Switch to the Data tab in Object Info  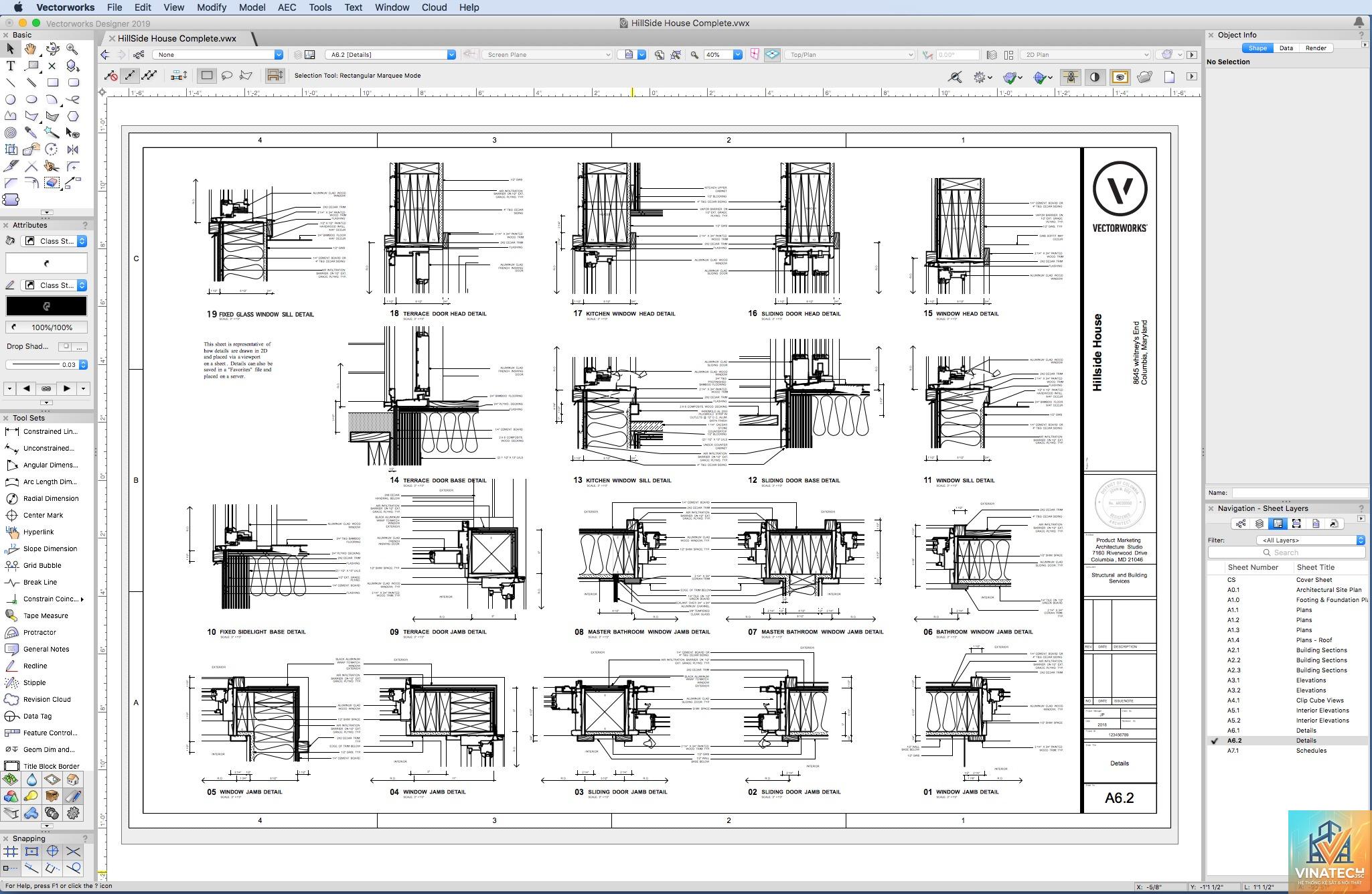[1286, 48]
